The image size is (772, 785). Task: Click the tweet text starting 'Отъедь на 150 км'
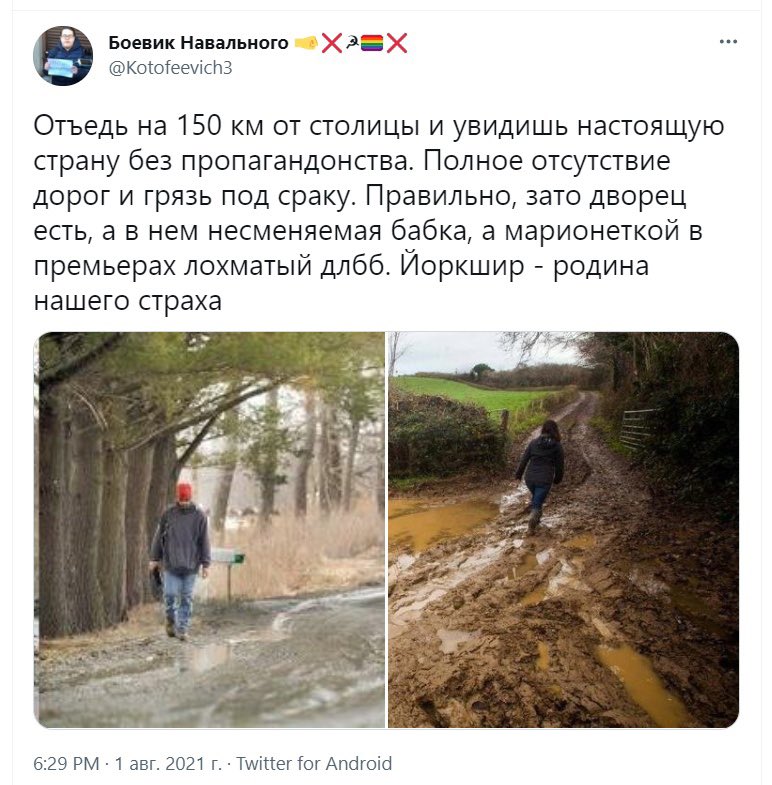click(x=378, y=213)
